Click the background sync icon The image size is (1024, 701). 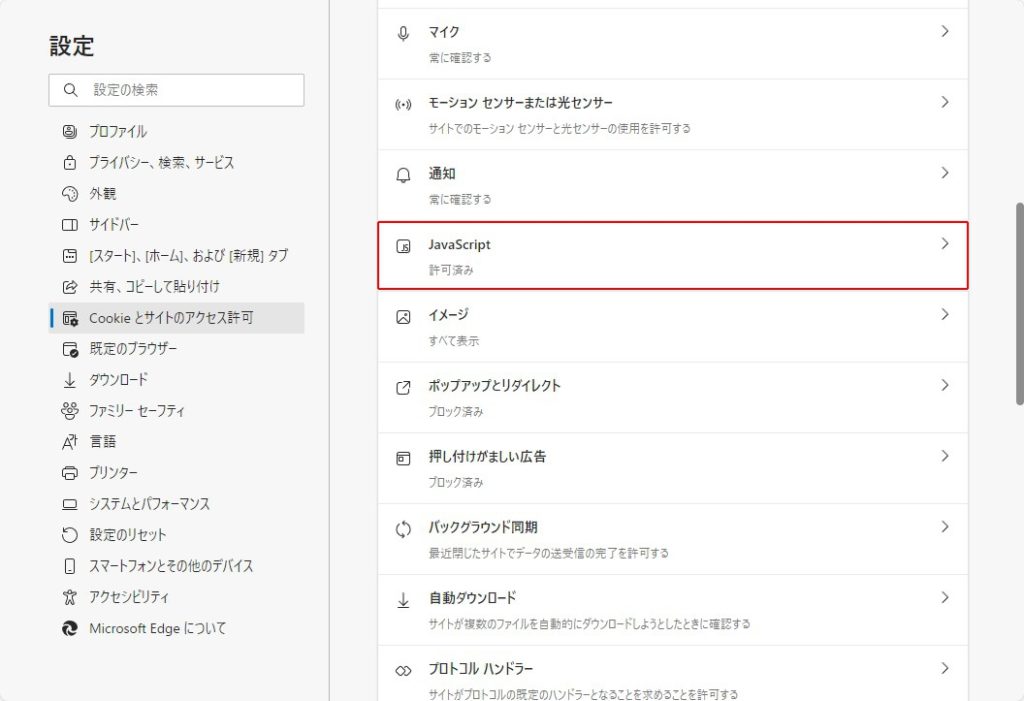(x=404, y=529)
